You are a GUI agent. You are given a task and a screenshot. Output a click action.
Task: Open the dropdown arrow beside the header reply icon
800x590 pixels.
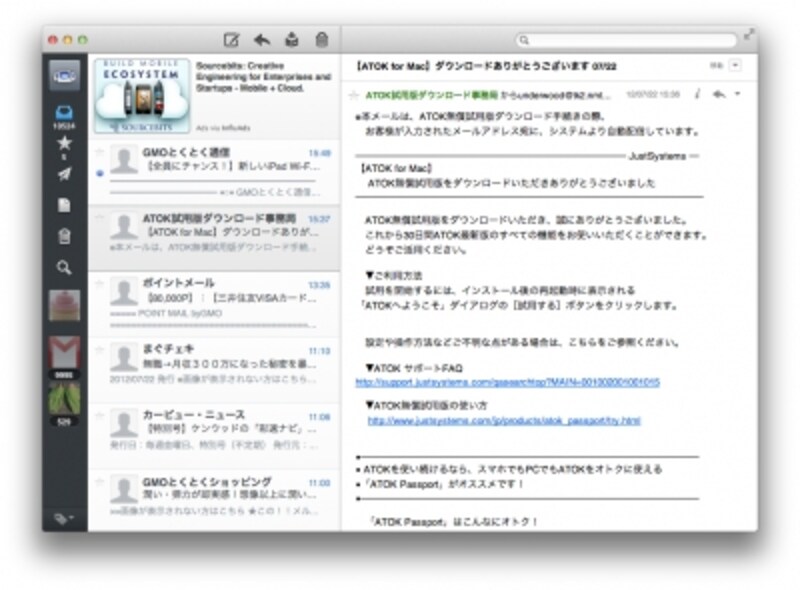click(737, 94)
